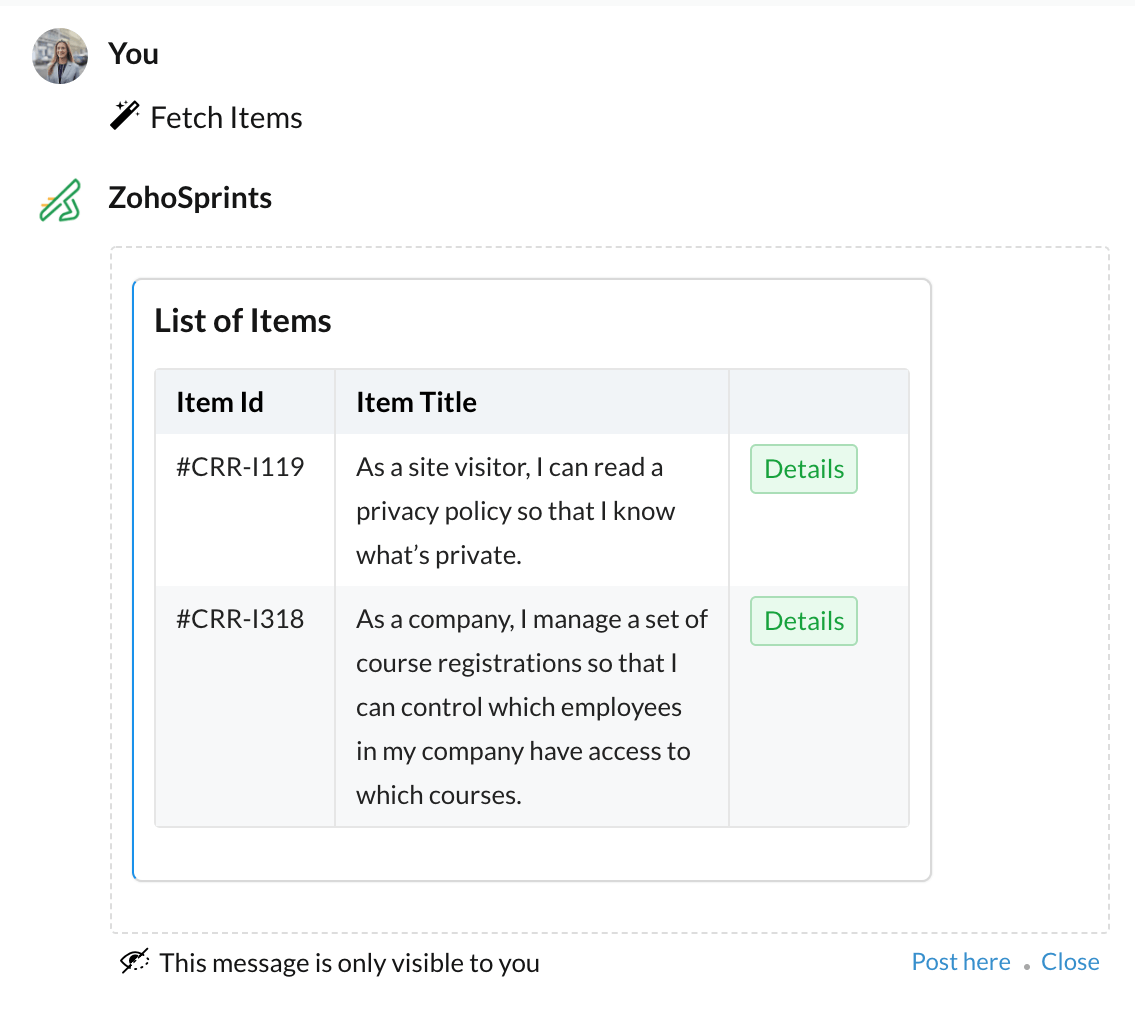Click the Post here link

point(961,961)
